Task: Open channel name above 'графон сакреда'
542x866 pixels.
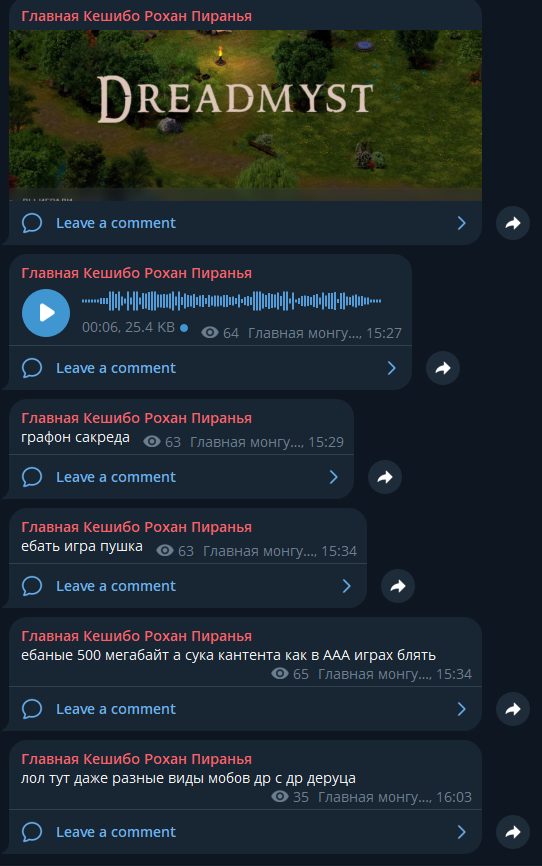Action: pos(136,419)
